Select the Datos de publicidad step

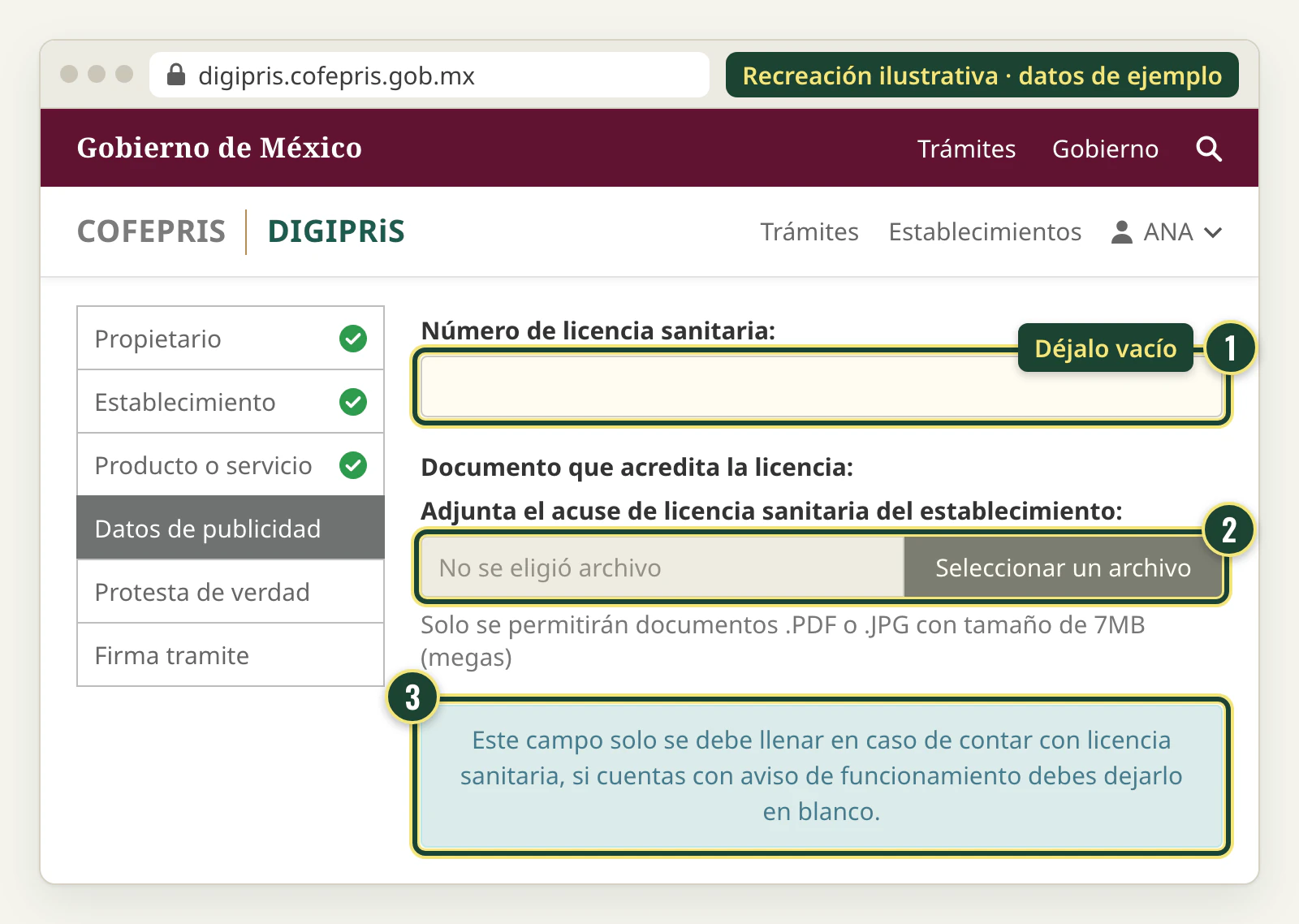pyautogui.click(x=231, y=529)
